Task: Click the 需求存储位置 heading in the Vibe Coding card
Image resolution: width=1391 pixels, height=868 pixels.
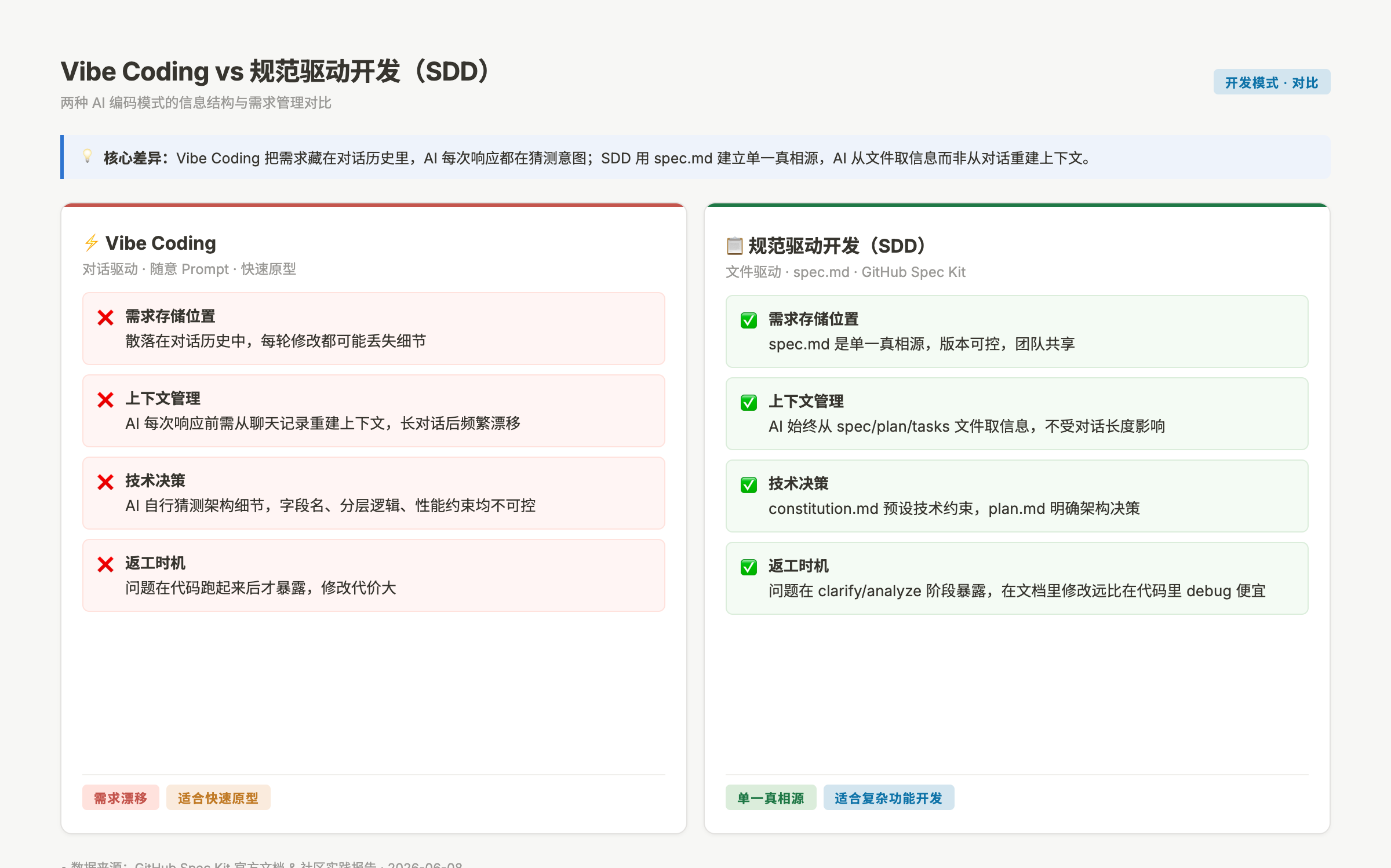Action: pos(170,316)
